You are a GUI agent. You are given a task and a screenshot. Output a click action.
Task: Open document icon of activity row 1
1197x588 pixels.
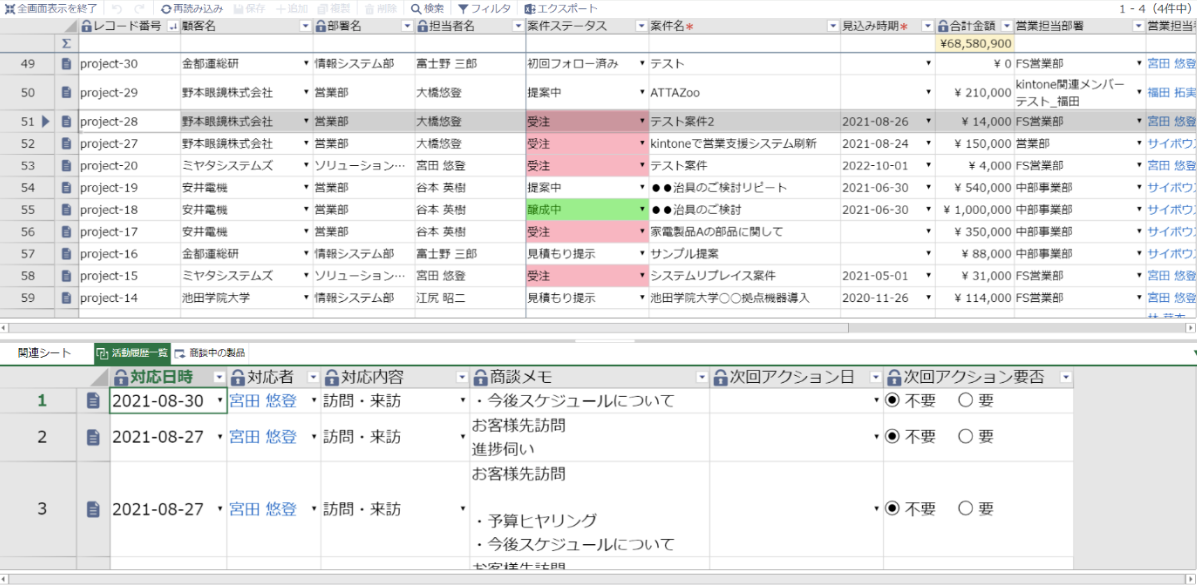93,400
